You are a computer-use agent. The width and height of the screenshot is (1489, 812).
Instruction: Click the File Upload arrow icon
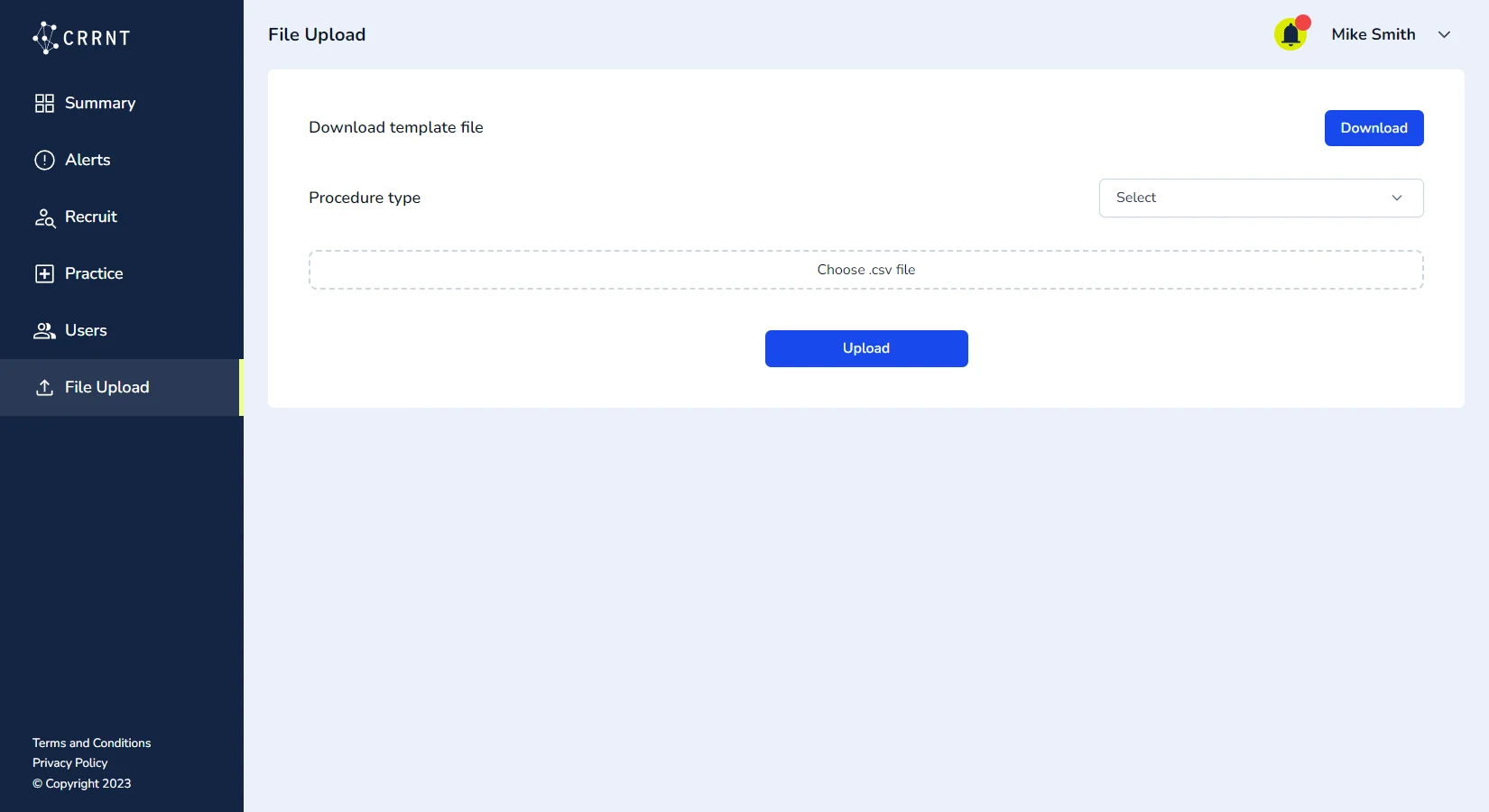coord(44,388)
